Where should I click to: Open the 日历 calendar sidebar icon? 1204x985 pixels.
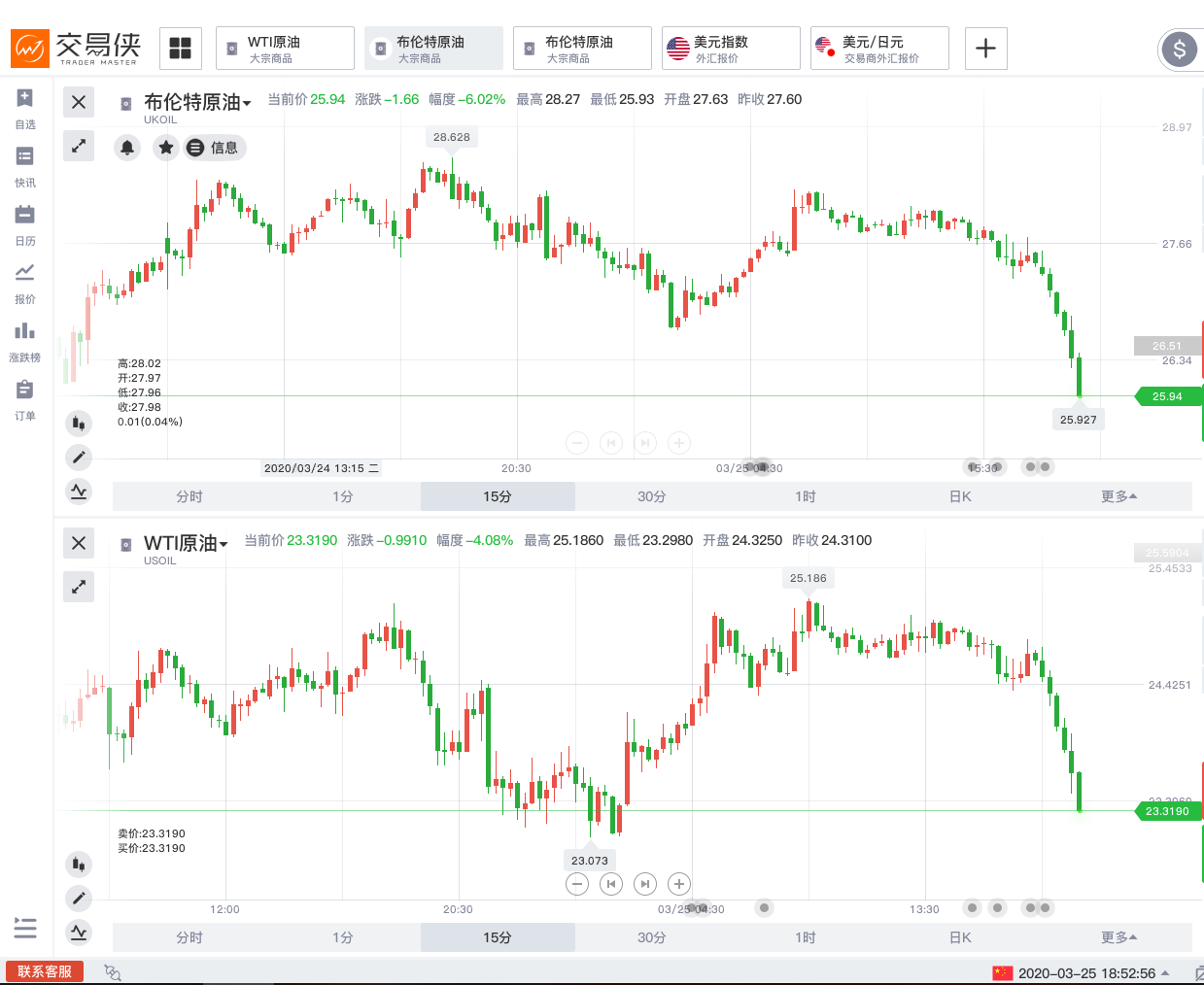click(25, 224)
